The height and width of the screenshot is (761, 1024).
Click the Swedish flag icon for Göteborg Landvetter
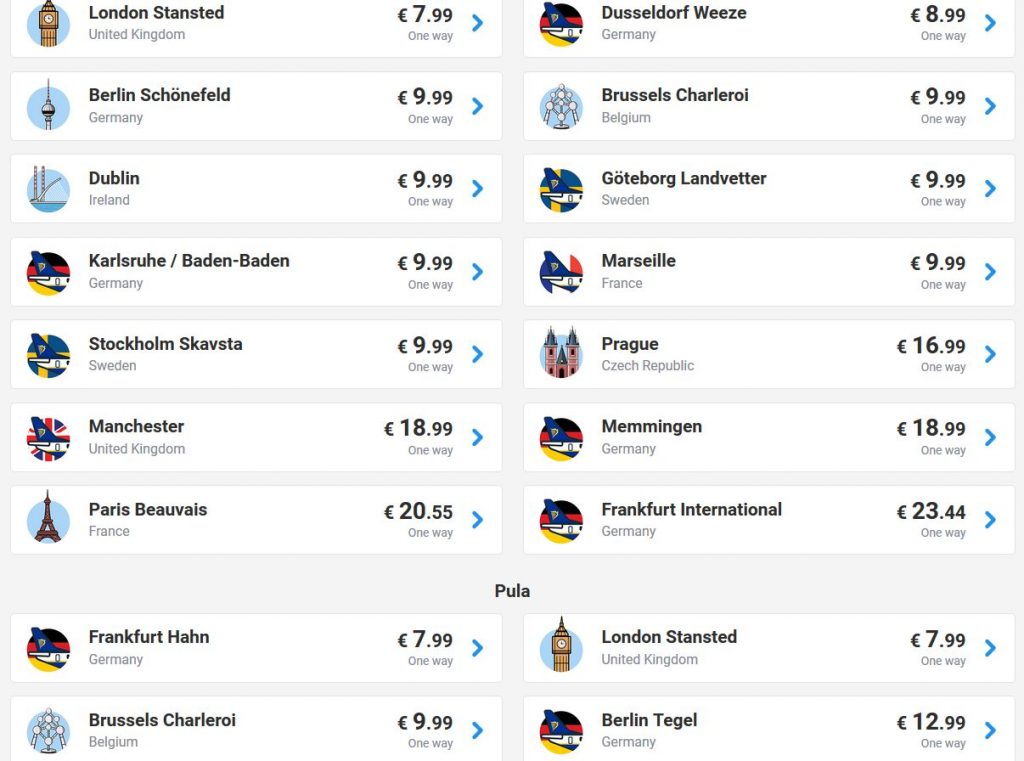point(561,189)
